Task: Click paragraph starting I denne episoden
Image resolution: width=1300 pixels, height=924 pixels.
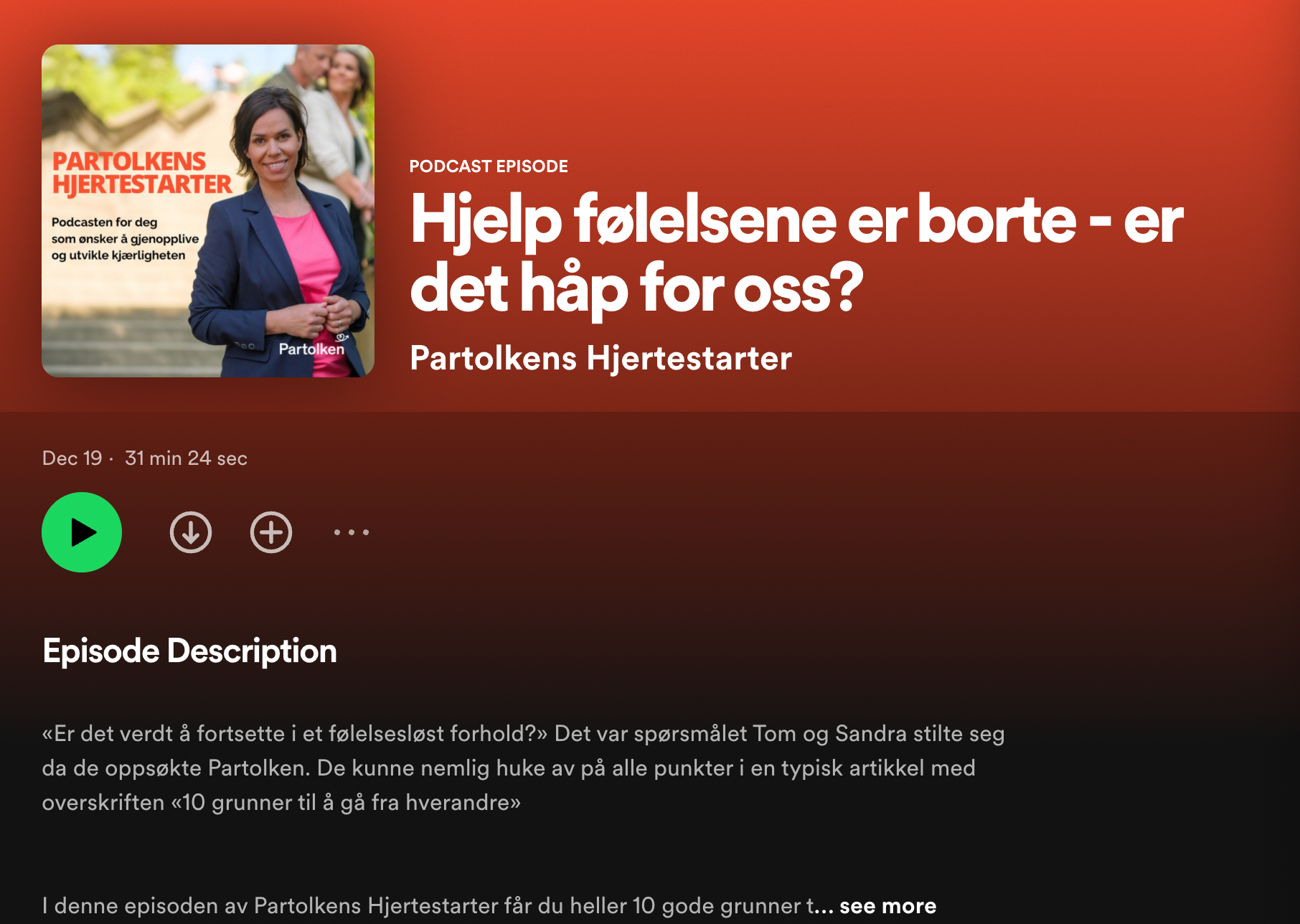Action: [x=489, y=906]
